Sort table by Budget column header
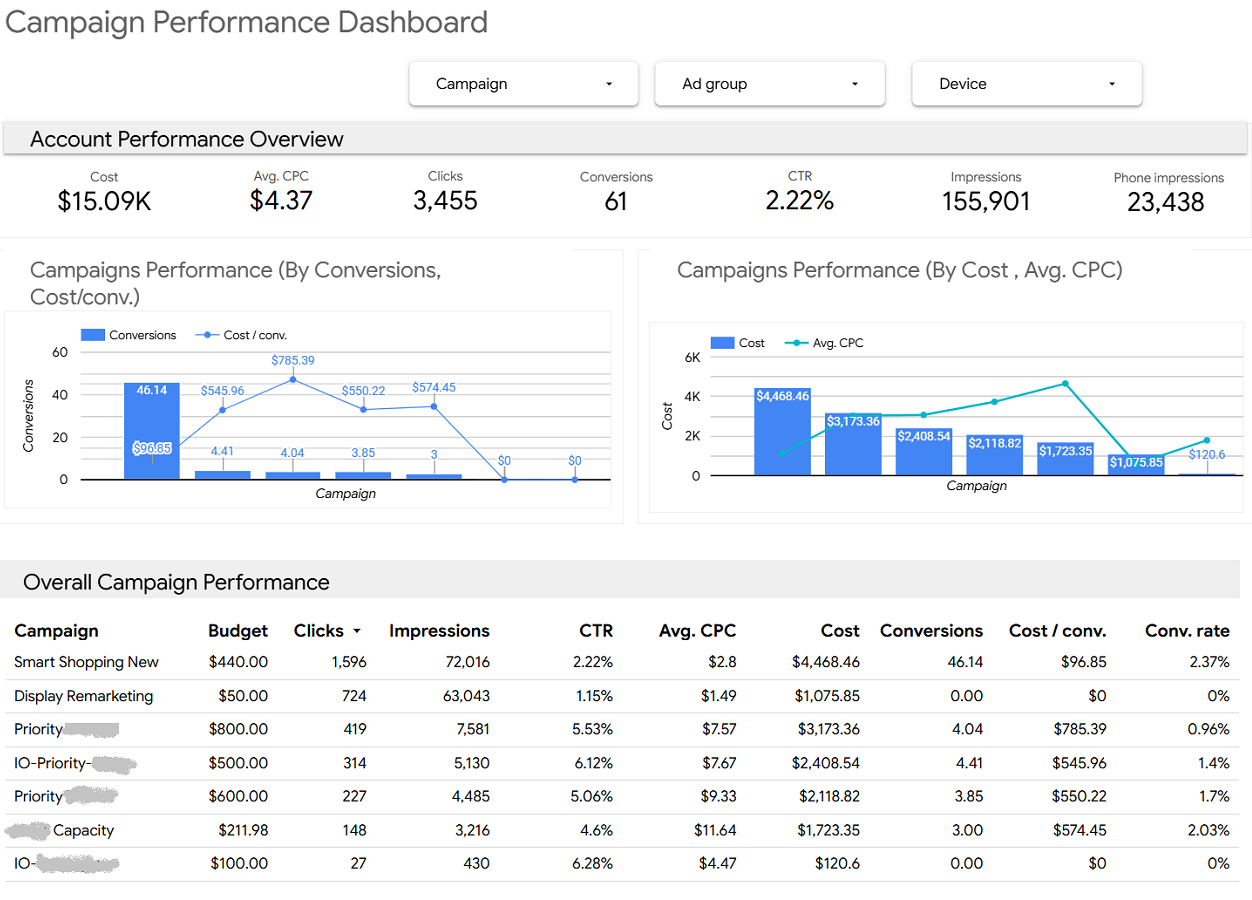The width and height of the screenshot is (1252, 900). (x=238, y=631)
